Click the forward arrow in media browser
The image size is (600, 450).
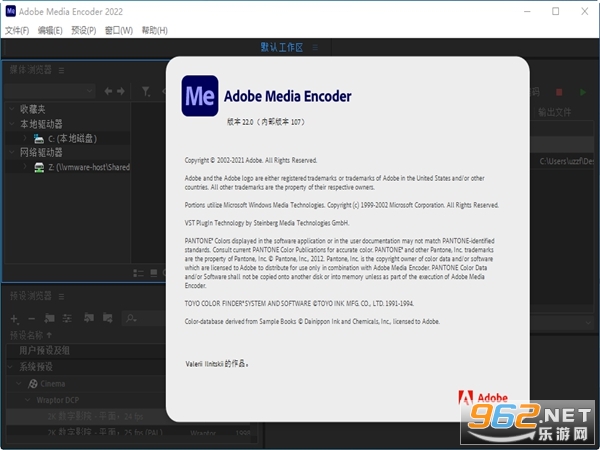point(121,91)
